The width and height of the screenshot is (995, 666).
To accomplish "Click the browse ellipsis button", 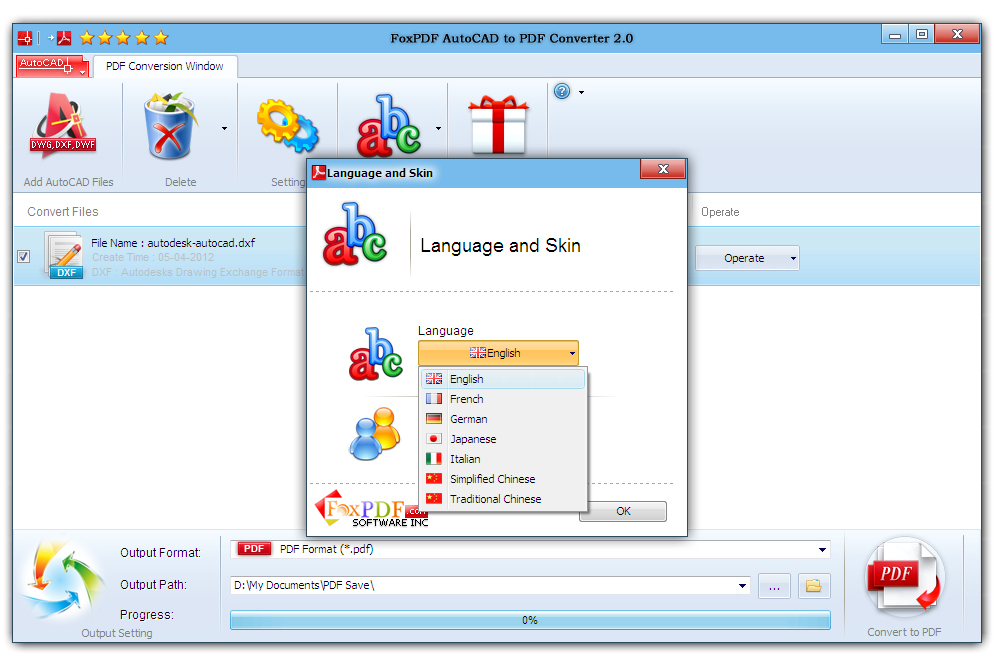I will tap(774, 585).
